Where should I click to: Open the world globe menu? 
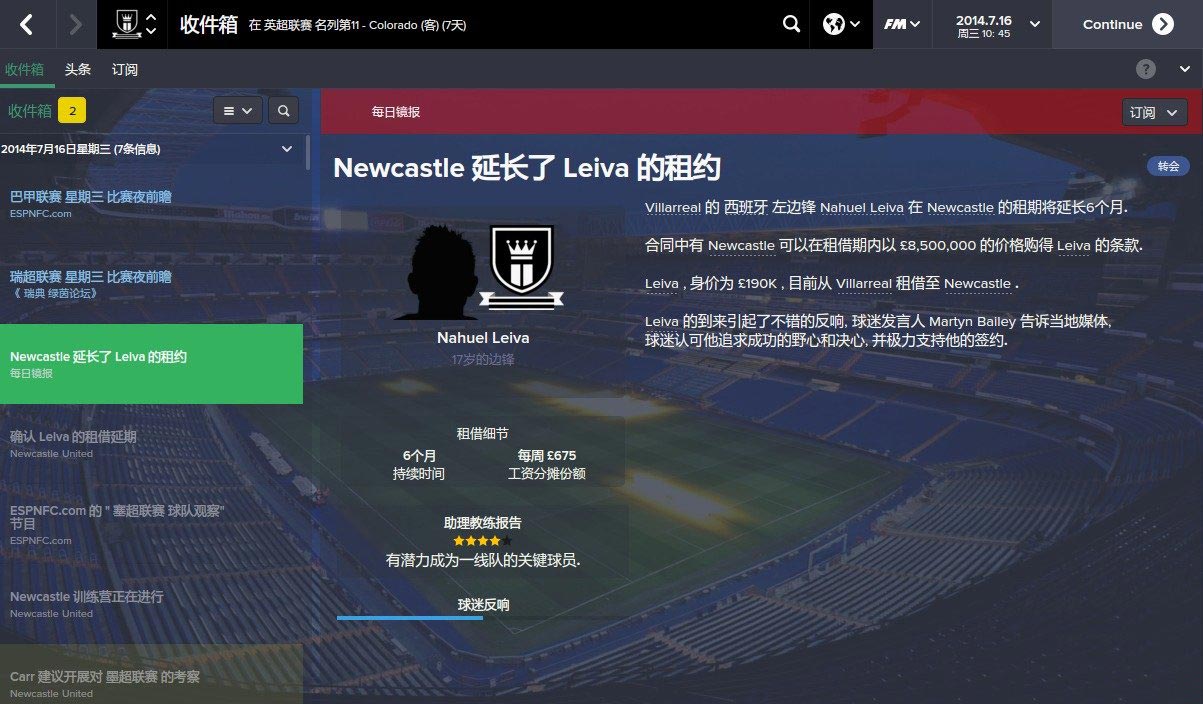[841, 24]
